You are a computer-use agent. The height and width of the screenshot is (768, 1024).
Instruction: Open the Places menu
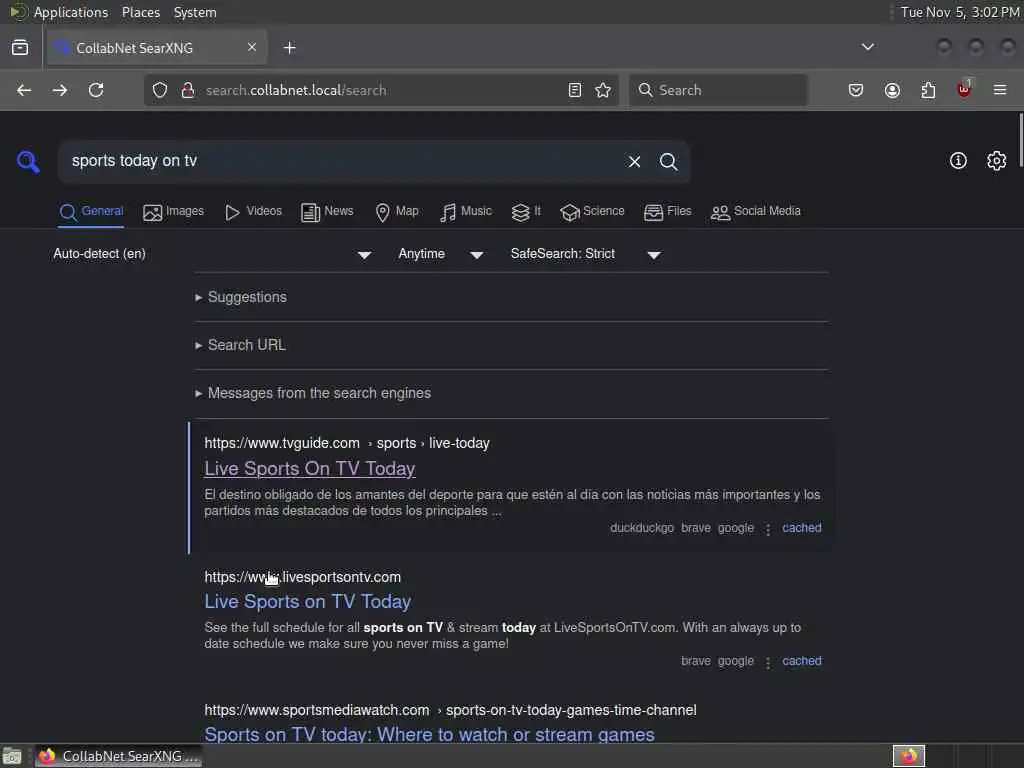(x=140, y=12)
